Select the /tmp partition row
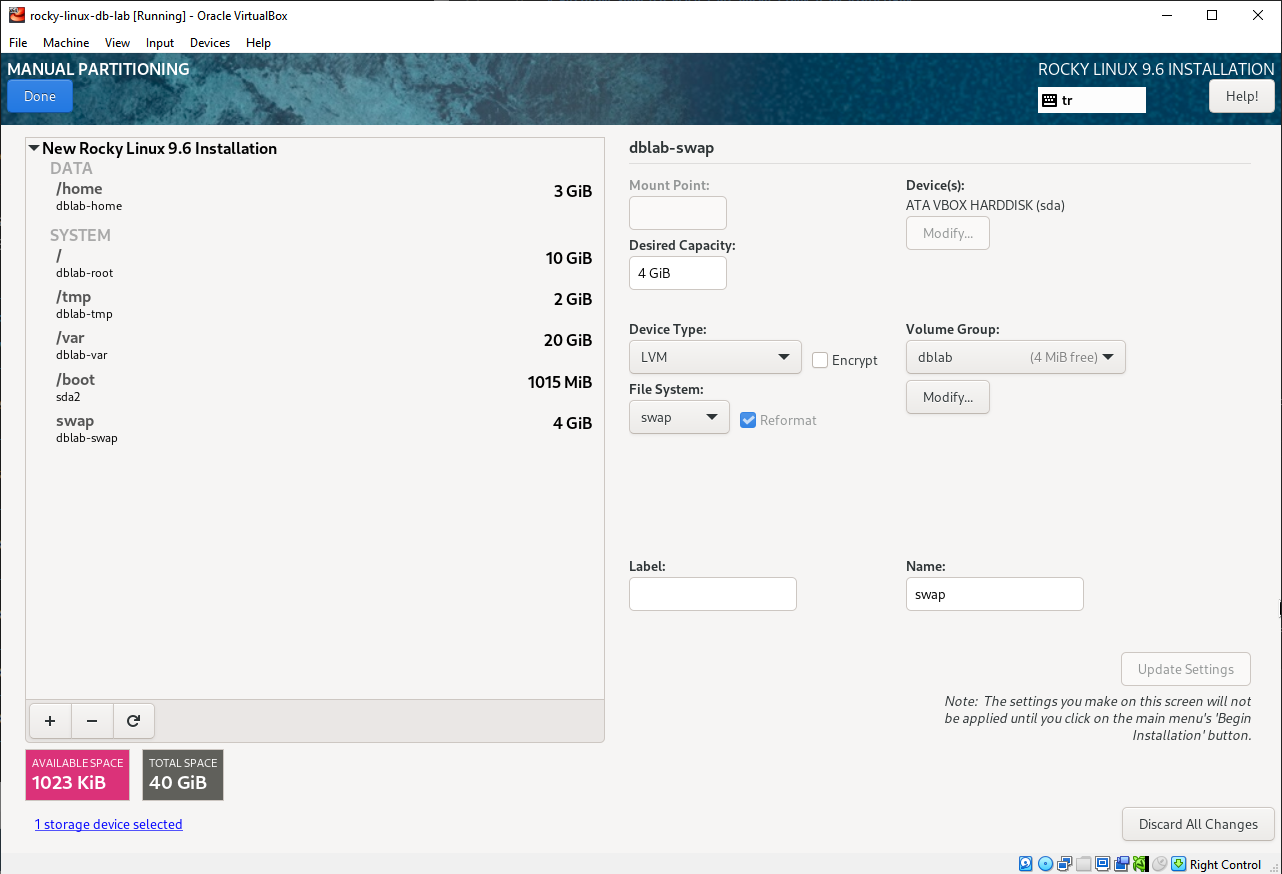 (x=314, y=304)
